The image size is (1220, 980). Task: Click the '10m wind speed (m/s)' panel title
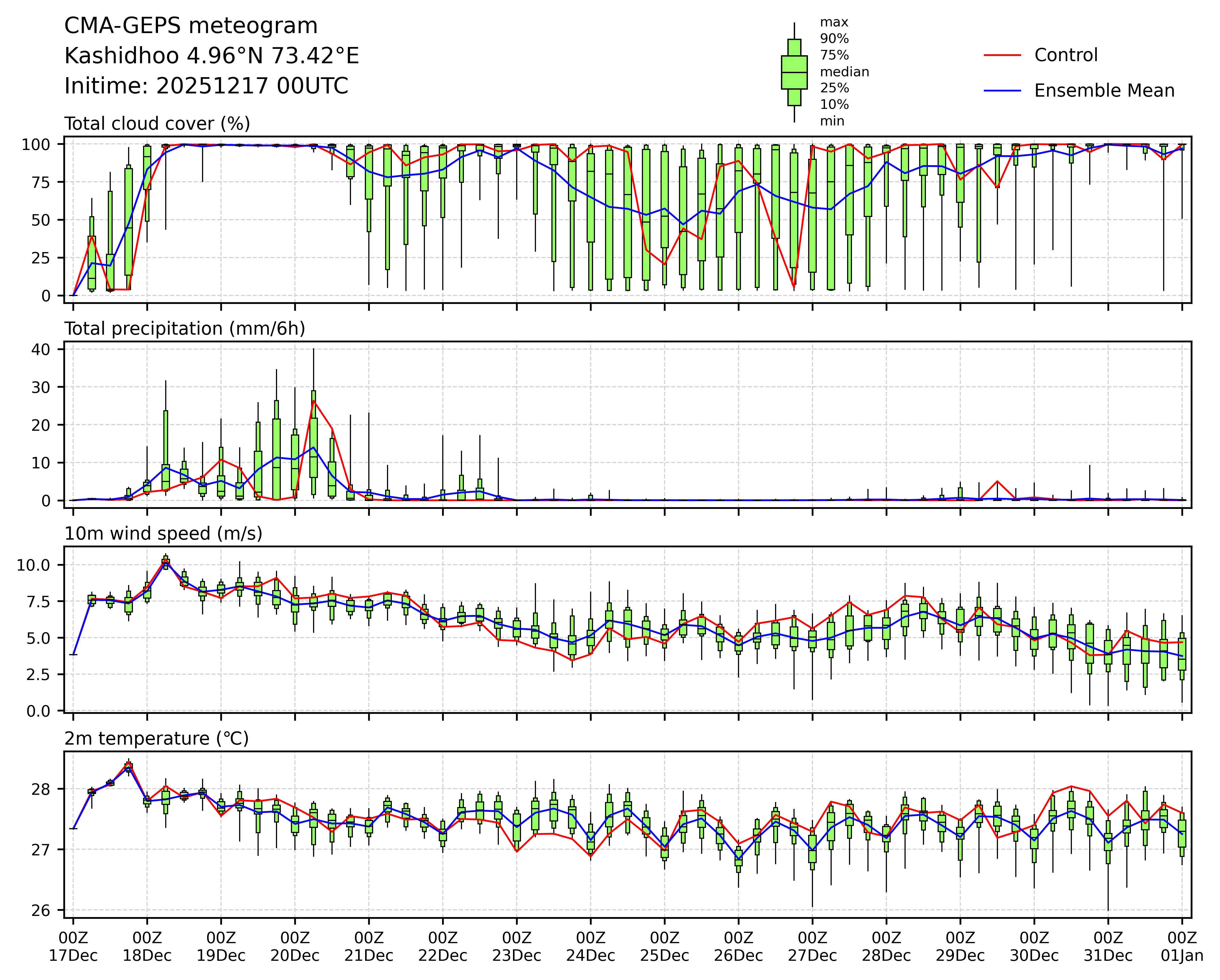tap(163, 534)
